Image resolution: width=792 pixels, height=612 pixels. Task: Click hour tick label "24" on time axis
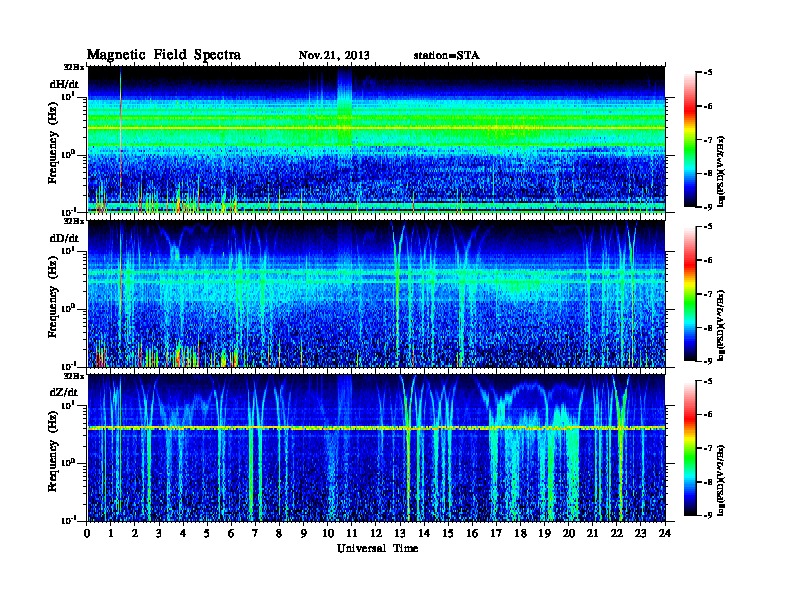pyautogui.click(x=665, y=534)
